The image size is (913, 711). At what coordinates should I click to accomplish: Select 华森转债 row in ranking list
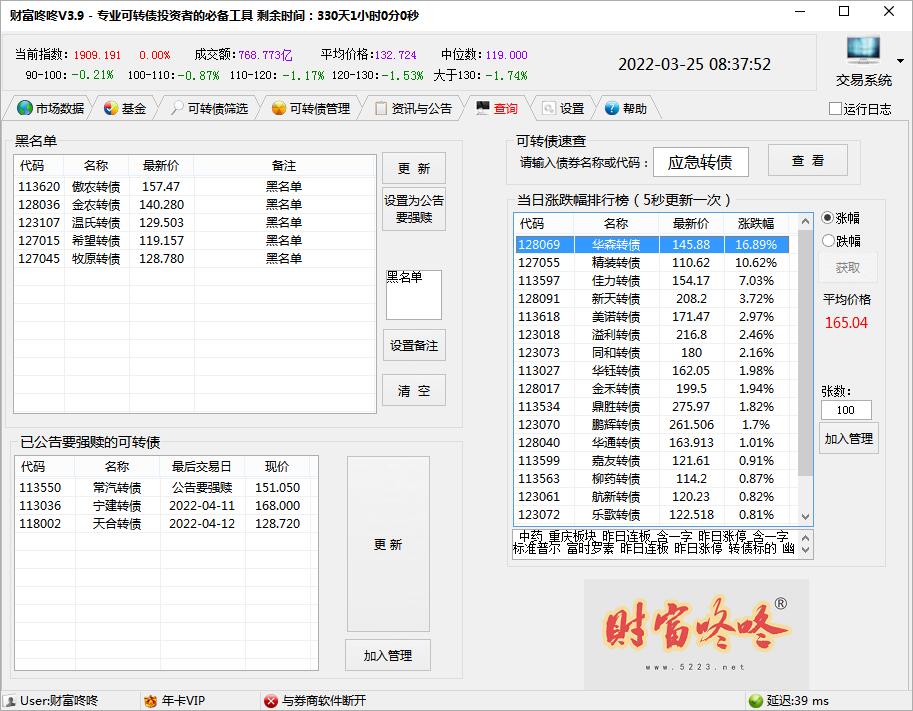pos(652,245)
